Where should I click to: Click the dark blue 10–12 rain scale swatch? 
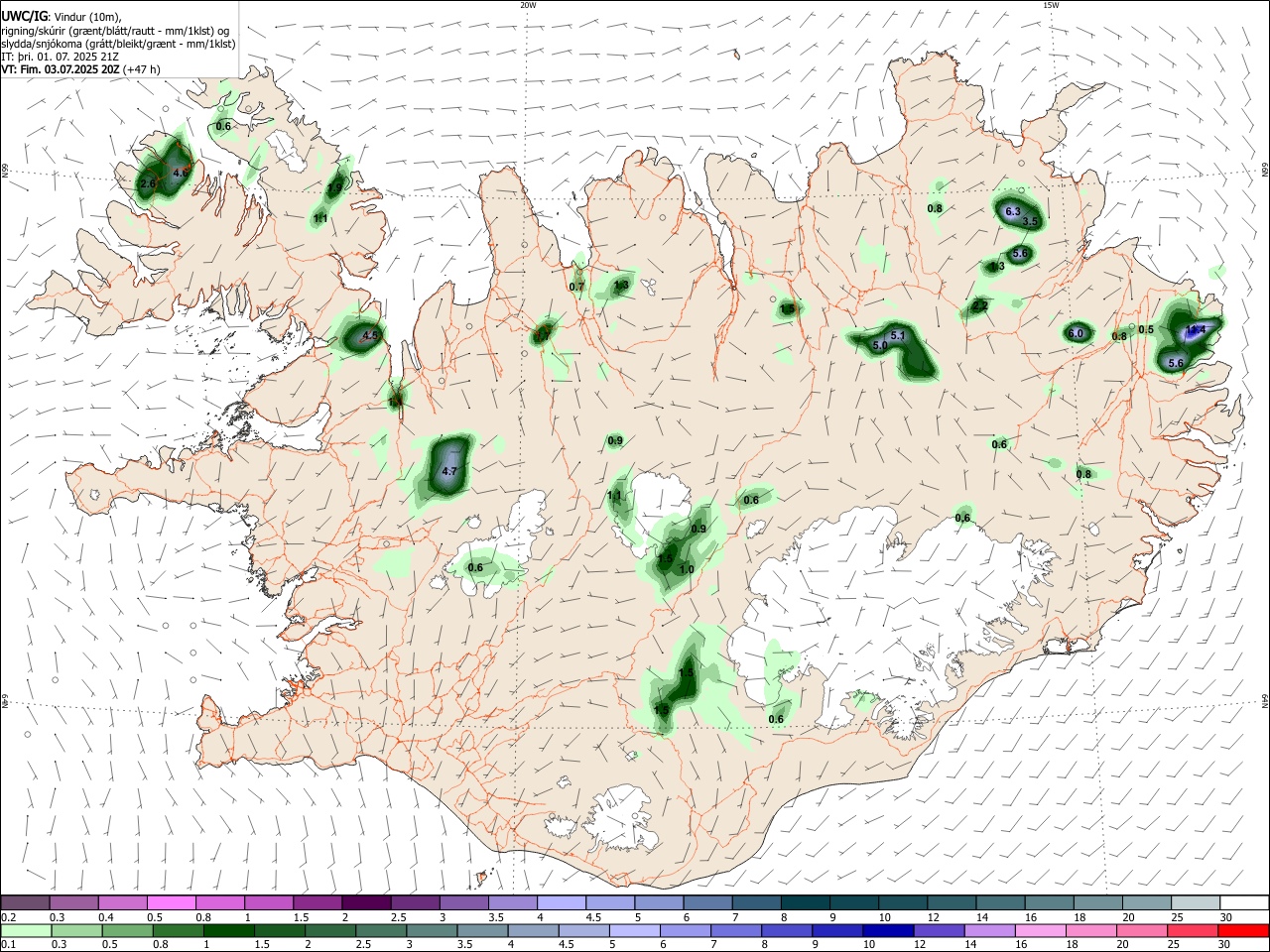[x=886, y=930]
